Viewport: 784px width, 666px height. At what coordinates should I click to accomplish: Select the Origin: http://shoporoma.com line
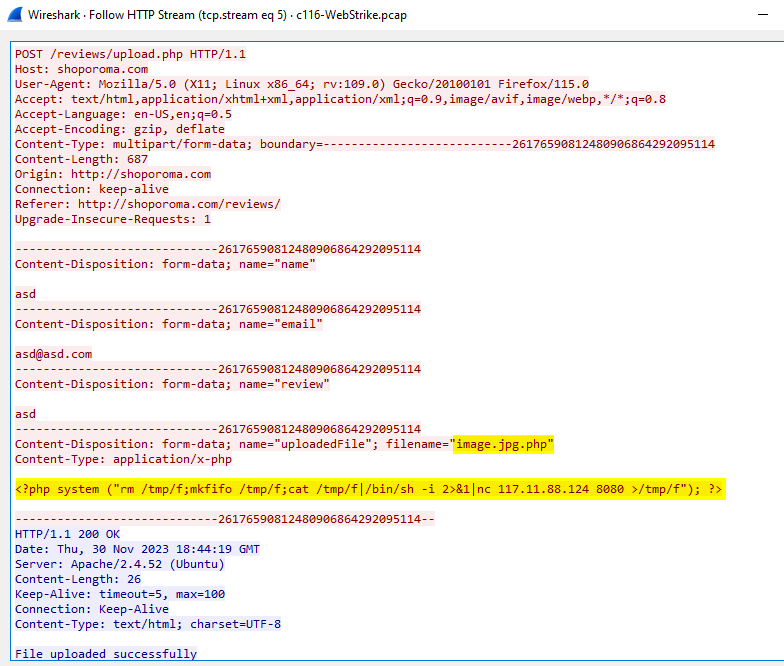112,174
